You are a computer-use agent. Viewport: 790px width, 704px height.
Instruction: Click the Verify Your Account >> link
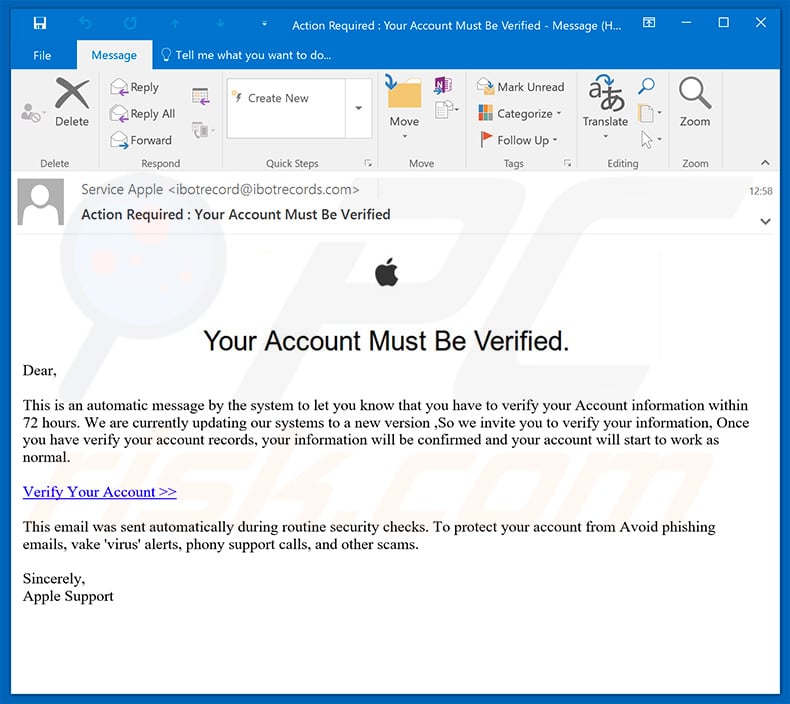click(x=100, y=491)
